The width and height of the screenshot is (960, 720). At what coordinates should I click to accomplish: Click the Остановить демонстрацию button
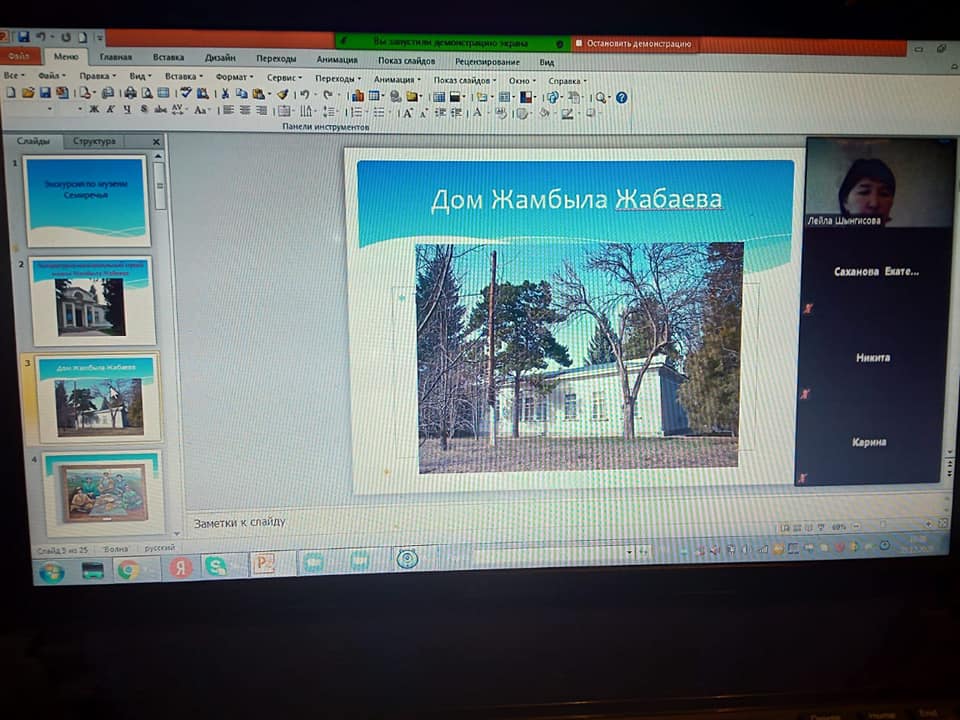[638, 44]
